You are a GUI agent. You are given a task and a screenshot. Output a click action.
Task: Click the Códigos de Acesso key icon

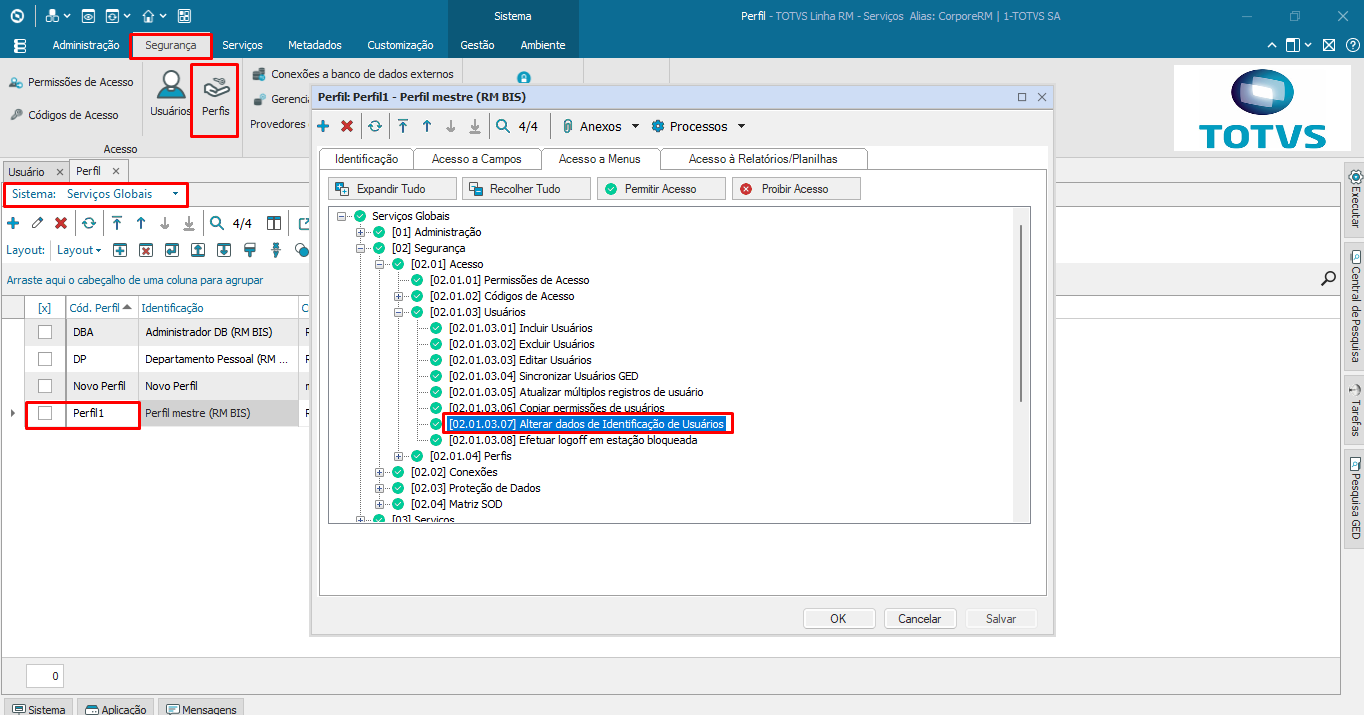(17, 115)
